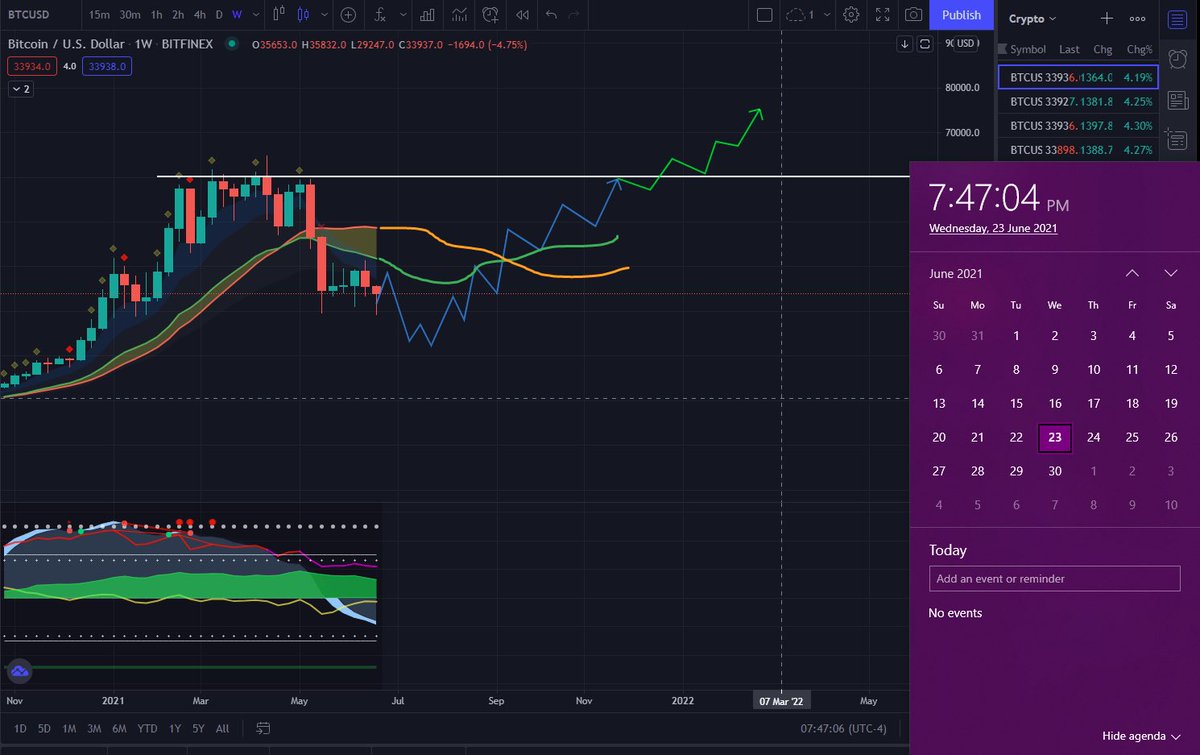
Task: Open the Indicators fx menu
Action: coord(380,15)
